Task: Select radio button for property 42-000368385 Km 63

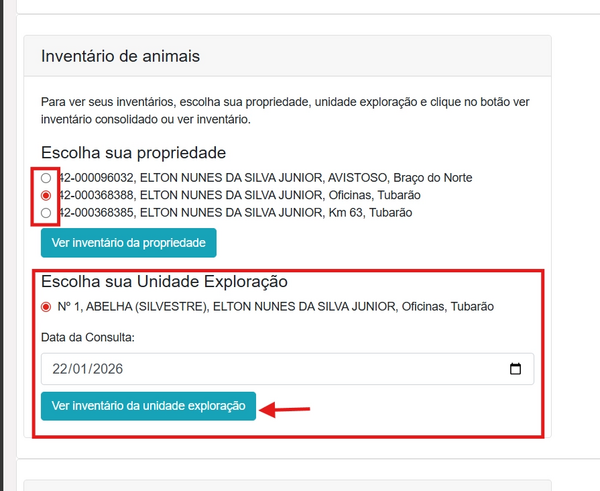Action: (46, 213)
